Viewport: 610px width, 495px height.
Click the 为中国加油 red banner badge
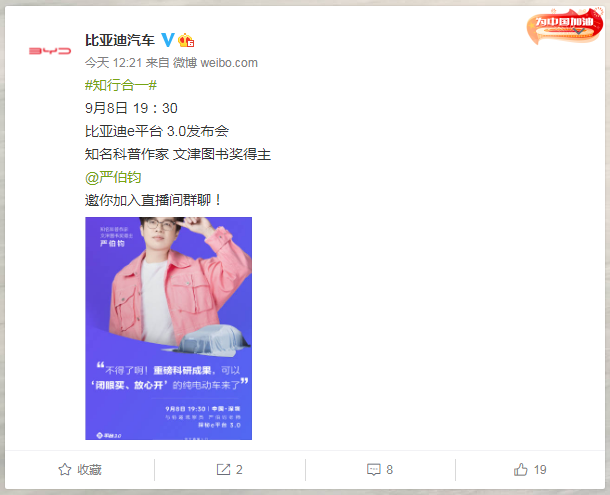tap(564, 26)
